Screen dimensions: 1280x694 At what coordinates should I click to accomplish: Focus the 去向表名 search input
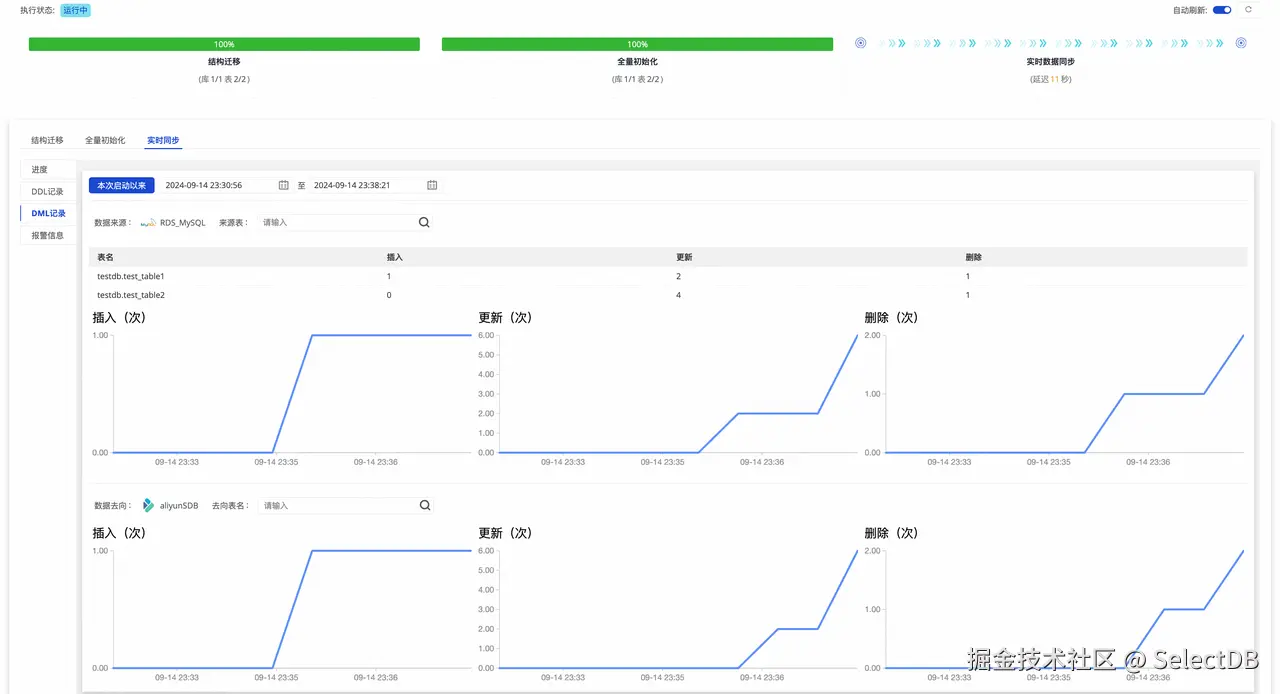[x=337, y=506]
